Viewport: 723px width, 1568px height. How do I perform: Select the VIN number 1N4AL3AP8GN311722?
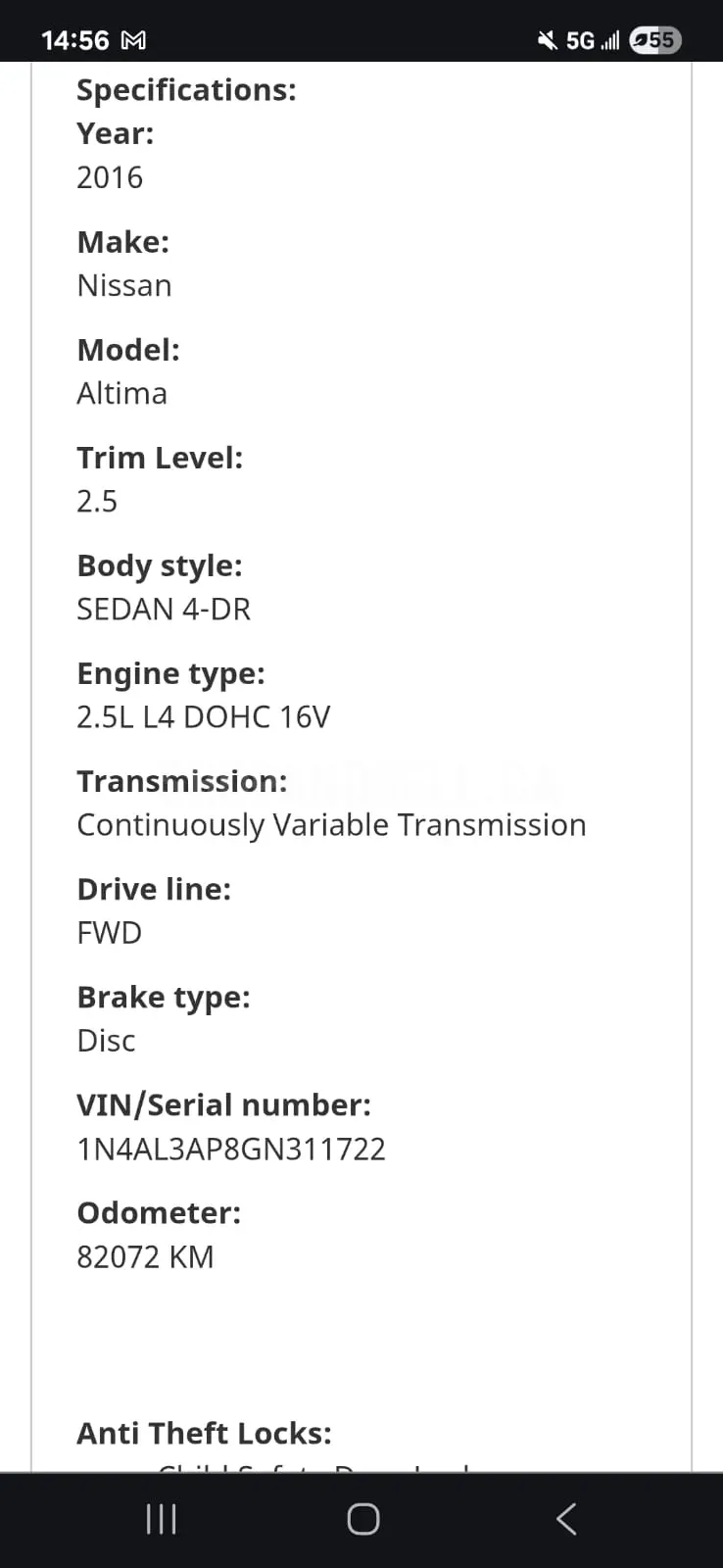click(231, 1149)
